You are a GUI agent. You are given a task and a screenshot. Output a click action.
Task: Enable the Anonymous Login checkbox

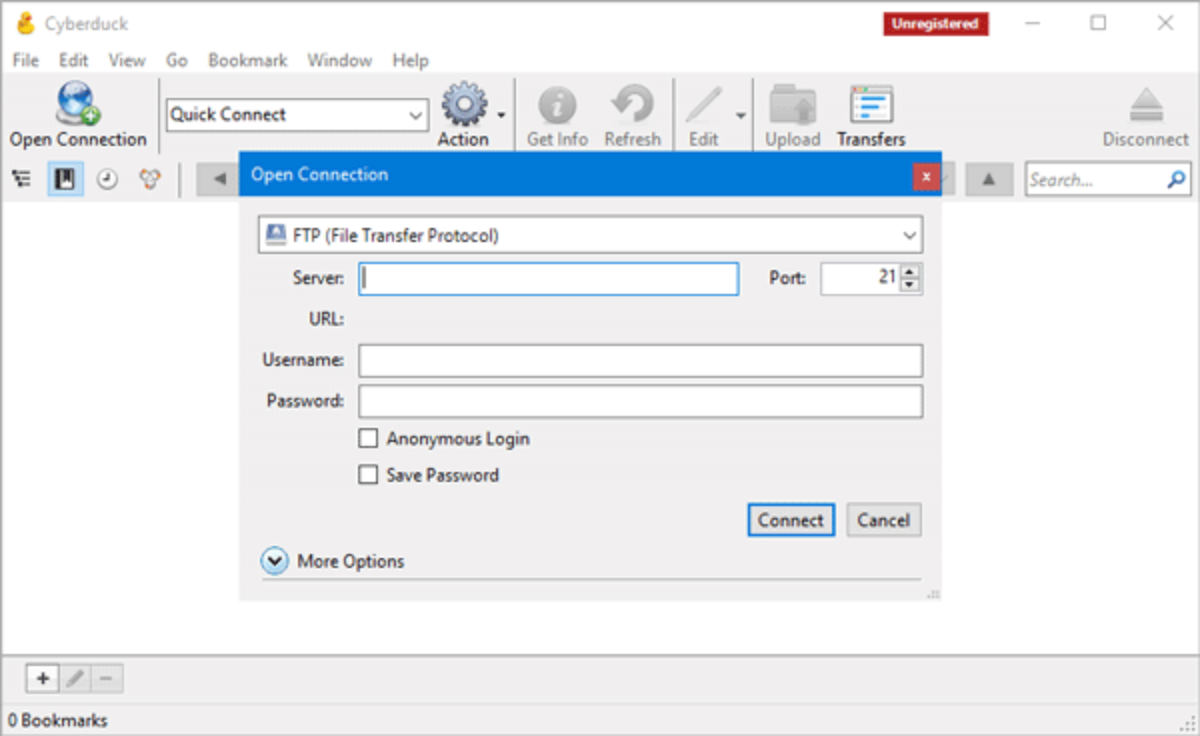(368, 438)
